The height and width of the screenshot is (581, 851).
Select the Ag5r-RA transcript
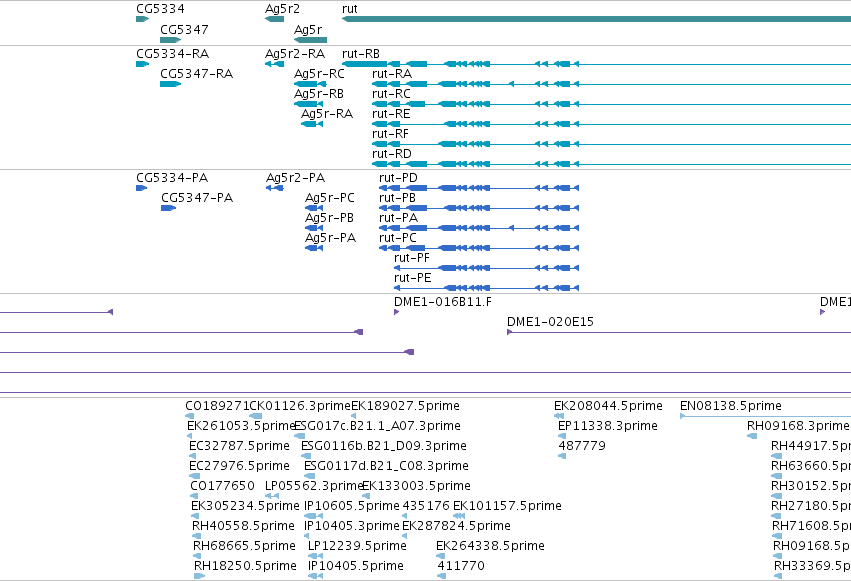[x=312, y=124]
